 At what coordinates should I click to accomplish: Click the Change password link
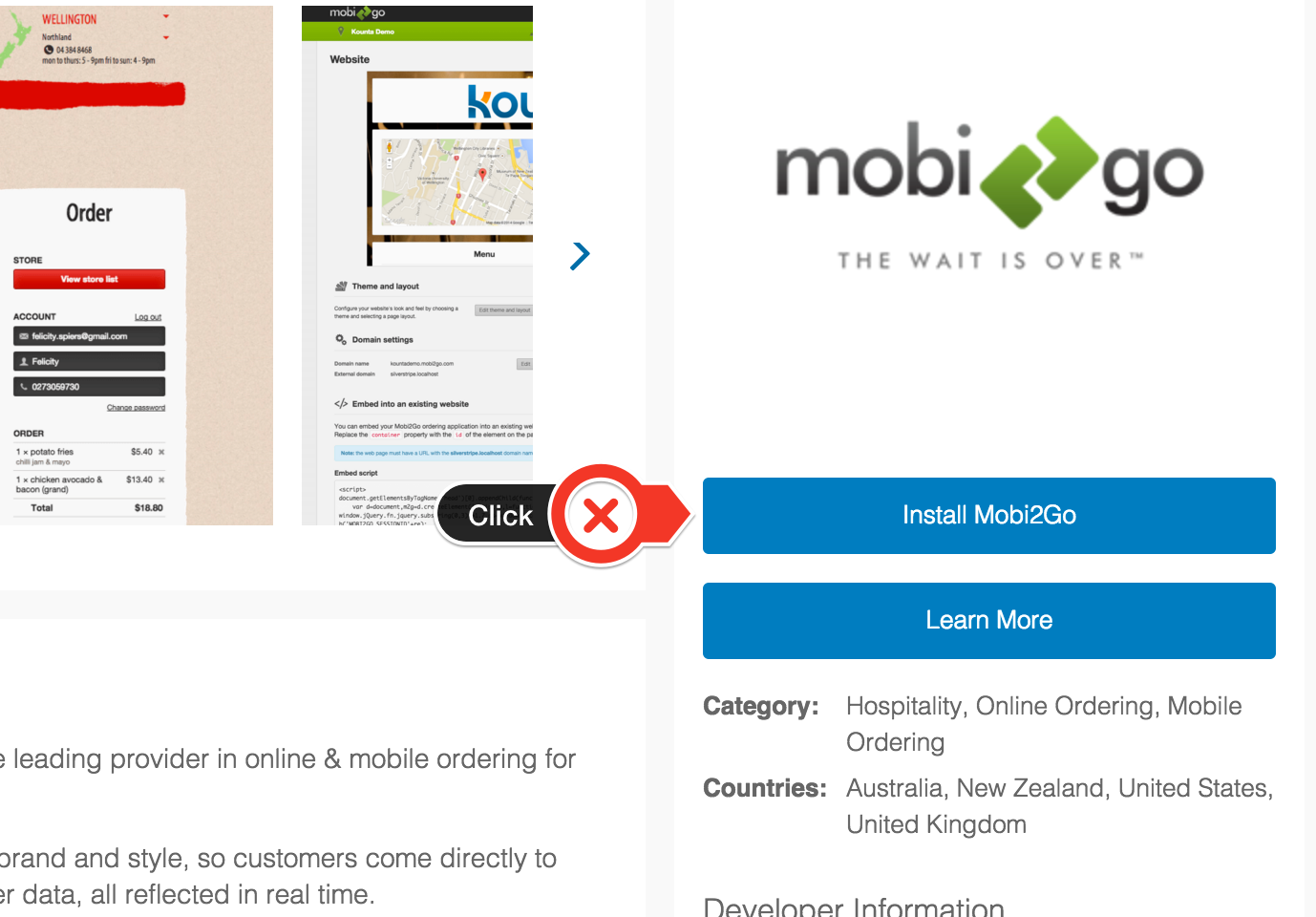(136, 408)
